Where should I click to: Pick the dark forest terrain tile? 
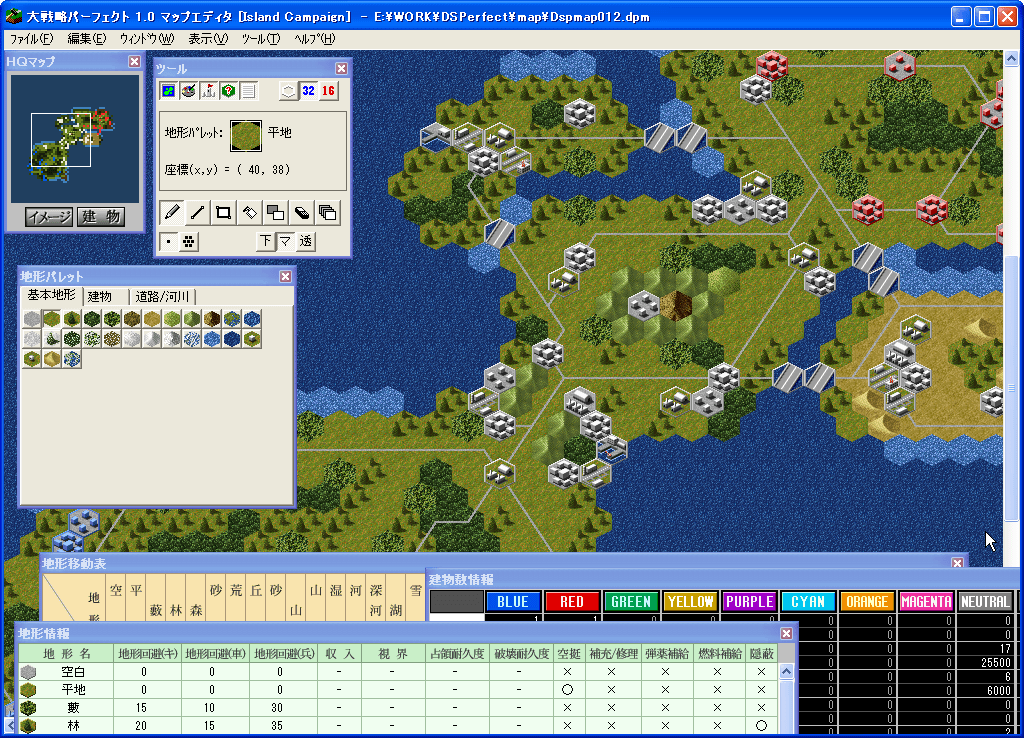coord(92,319)
